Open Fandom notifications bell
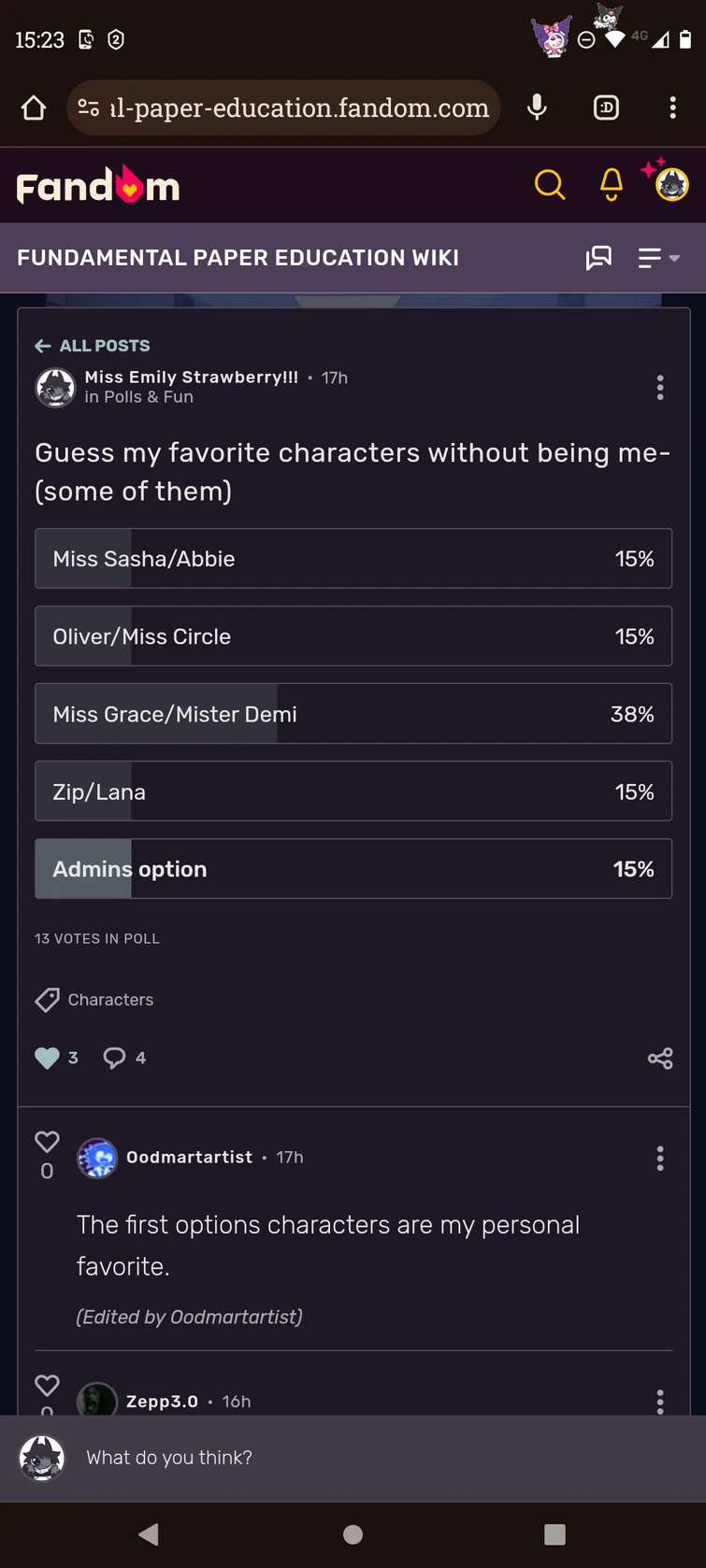Screen dimensions: 706x1568 [x=611, y=184]
